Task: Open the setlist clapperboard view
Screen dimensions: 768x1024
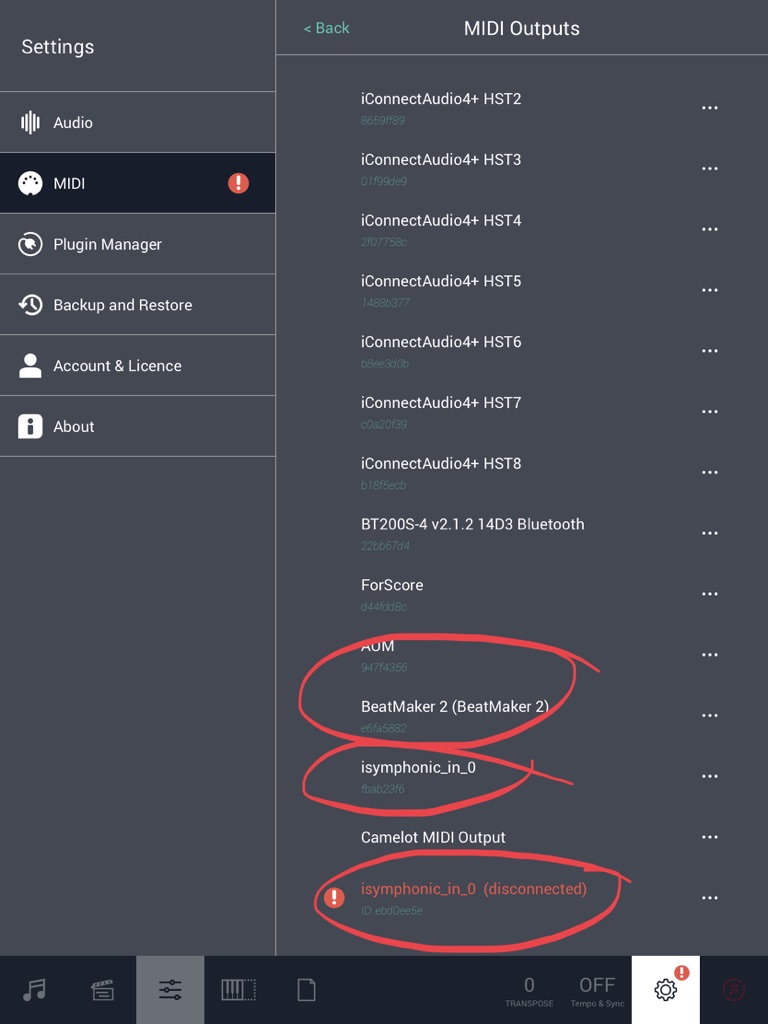Action: (x=102, y=990)
